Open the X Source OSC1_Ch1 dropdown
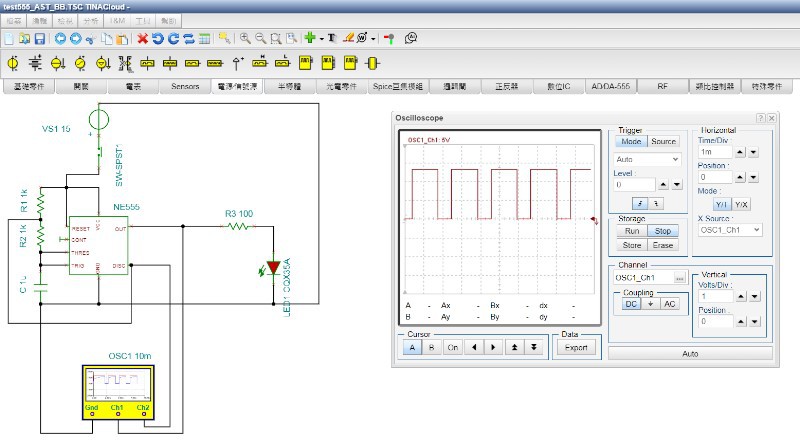This screenshot has height=440, width=800. (729, 230)
